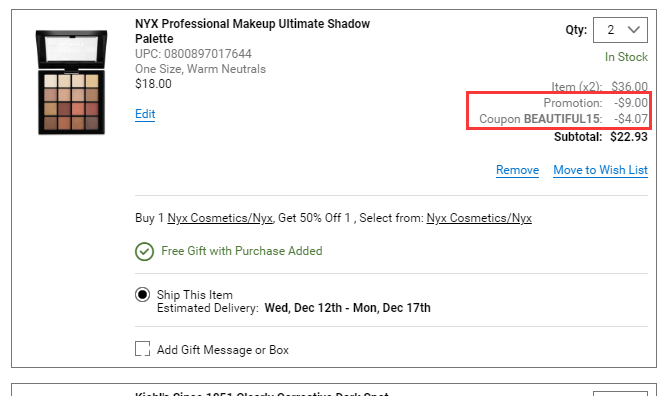Click the In Stock status text
This screenshot has height=396, width=668.
pos(626,57)
